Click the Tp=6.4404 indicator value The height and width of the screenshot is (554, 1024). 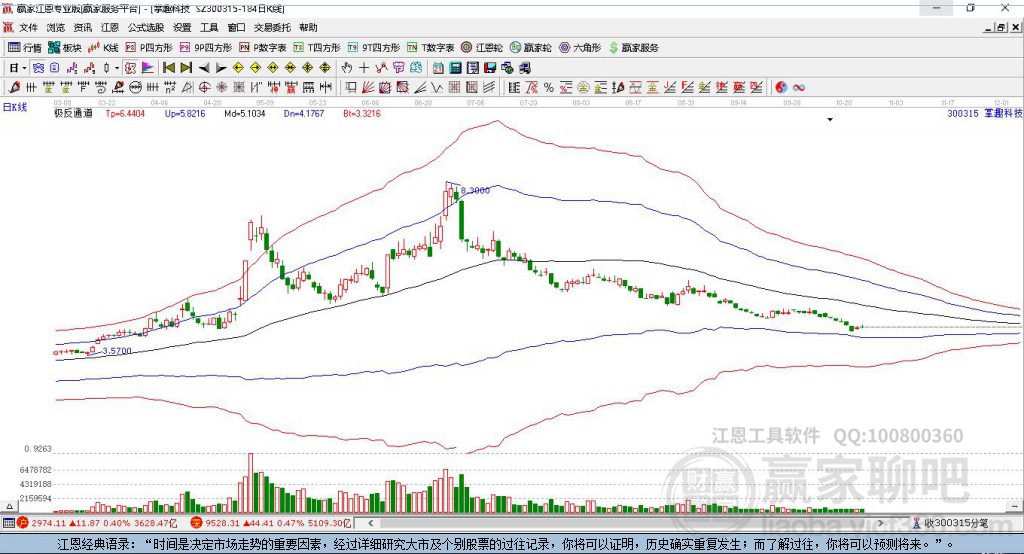[125, 113]
